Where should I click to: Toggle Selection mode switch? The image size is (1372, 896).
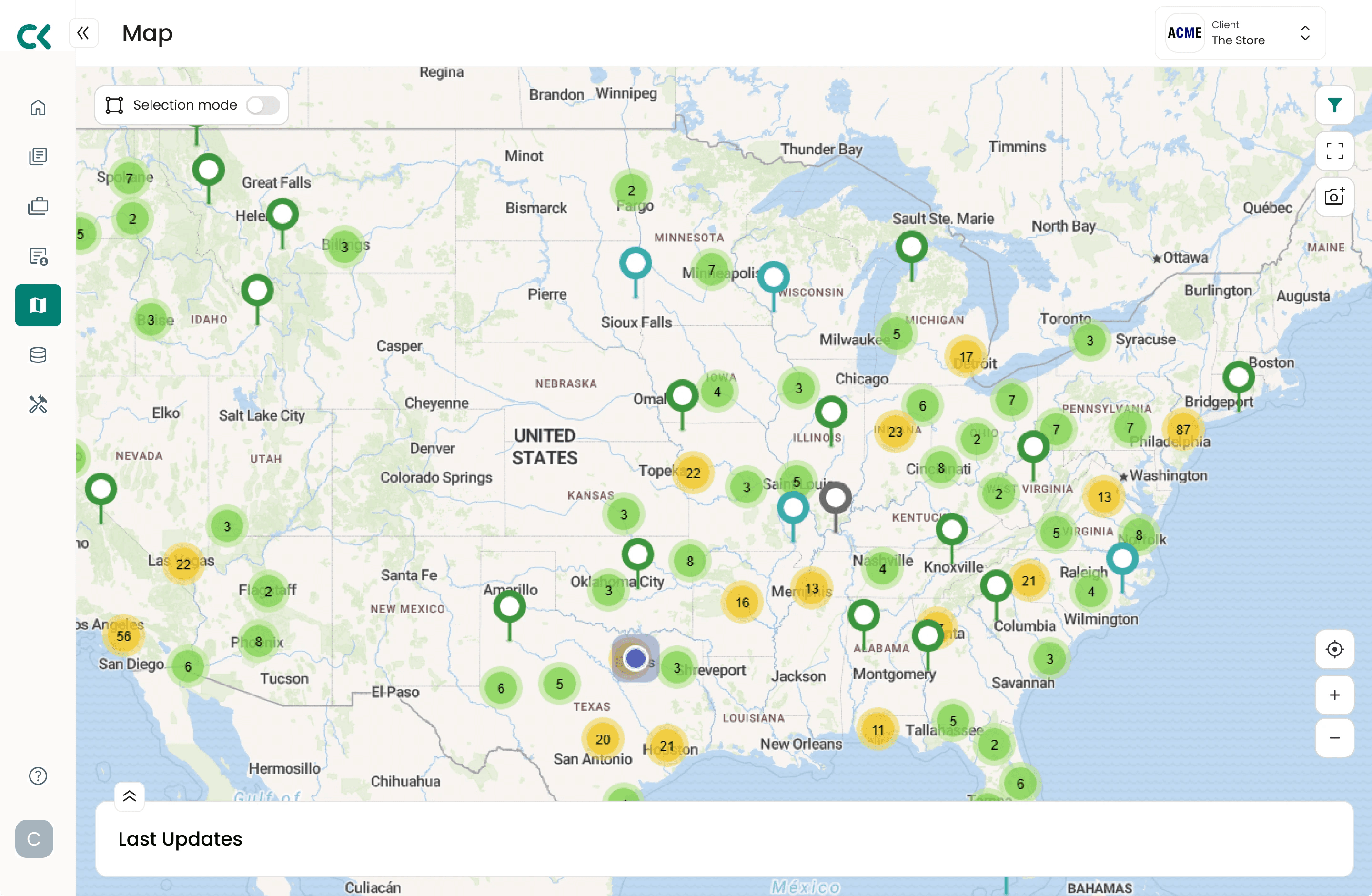(263, 105)
